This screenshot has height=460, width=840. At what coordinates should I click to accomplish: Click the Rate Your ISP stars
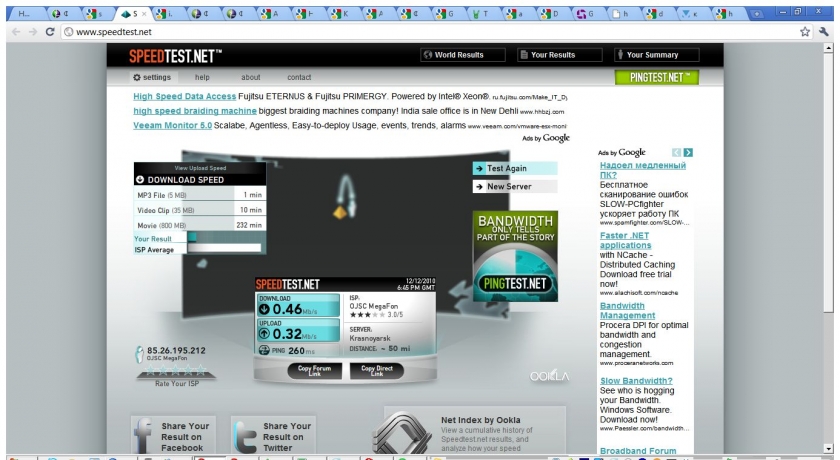point(176,369)
